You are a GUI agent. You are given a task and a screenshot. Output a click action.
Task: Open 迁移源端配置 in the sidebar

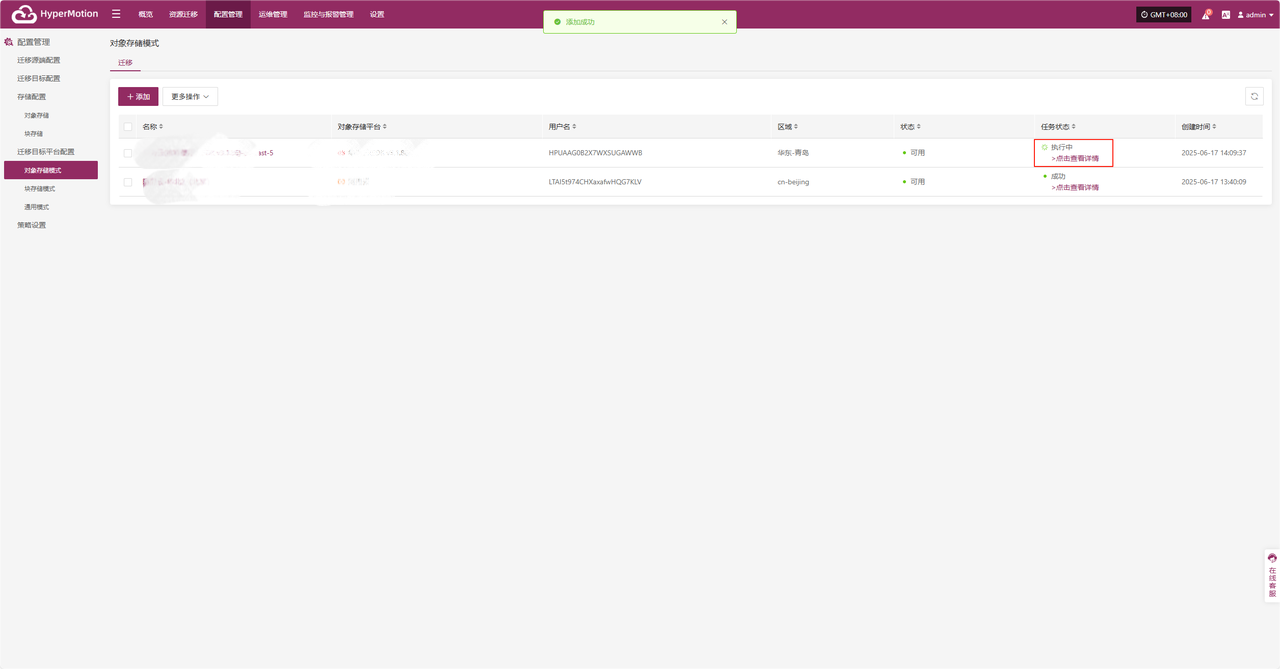(x=39, y=60)
